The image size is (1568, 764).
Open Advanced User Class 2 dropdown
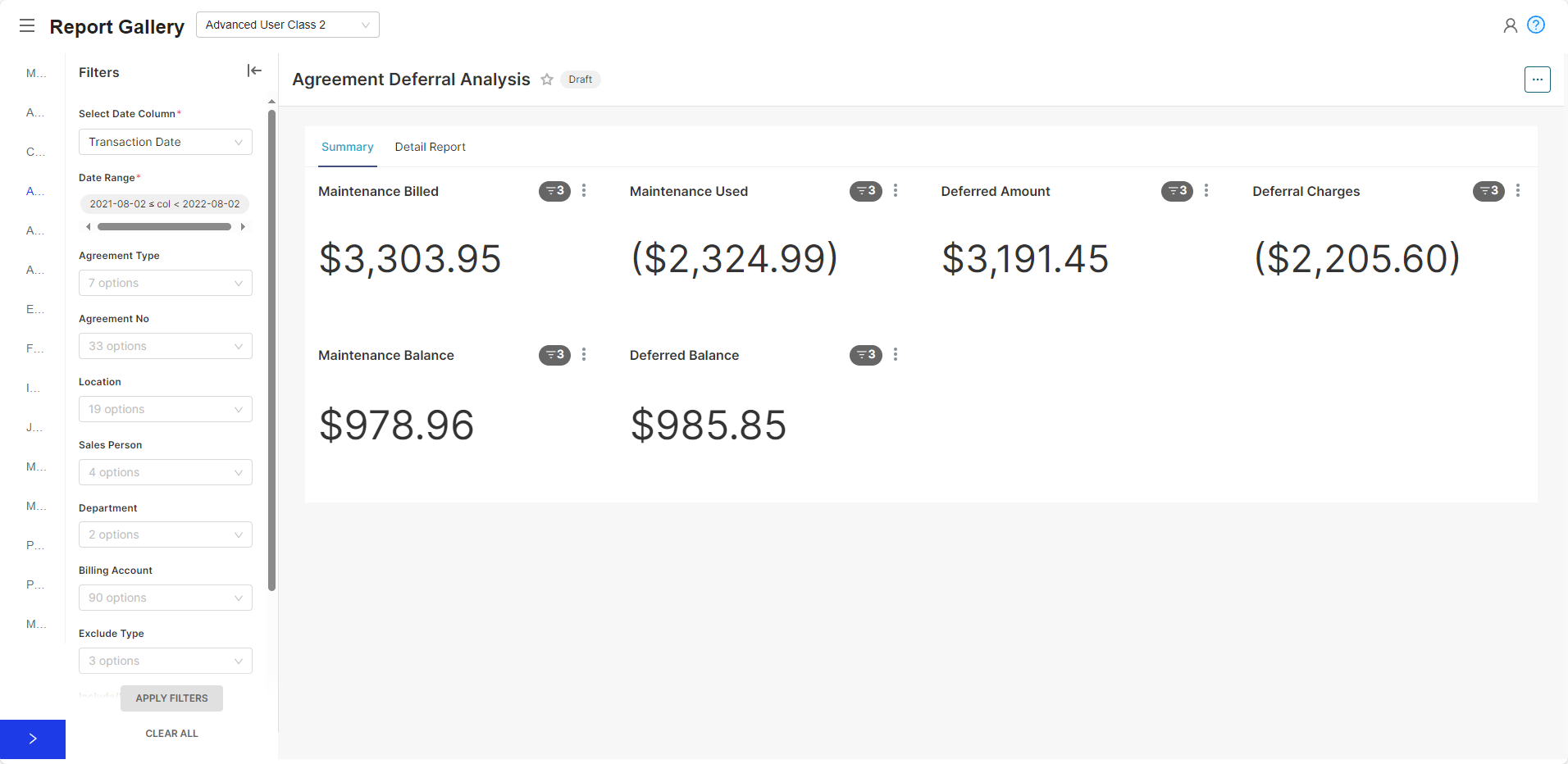tap(287, 25)
